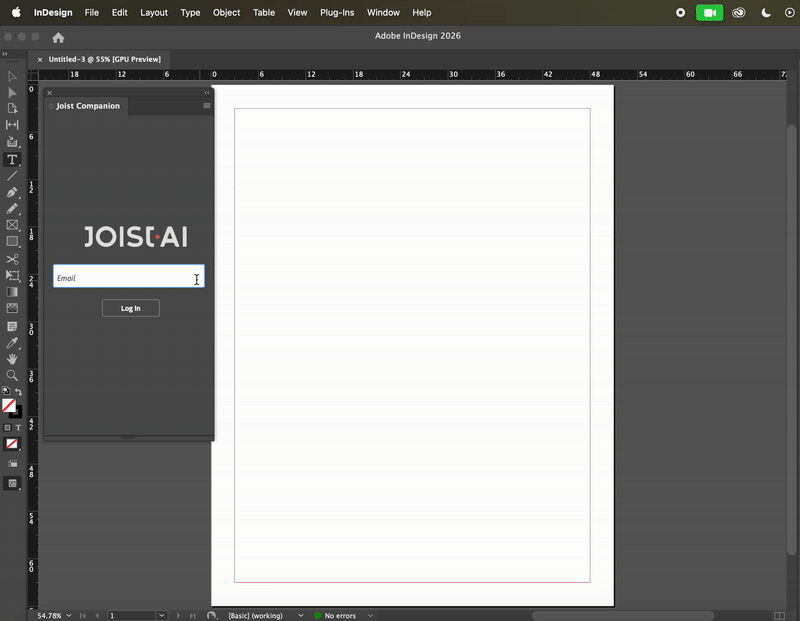The width and height of the screenshot is (800, 621).
Task: Click the green FaceTime camera icon
Action: click(x=710, y=13)
